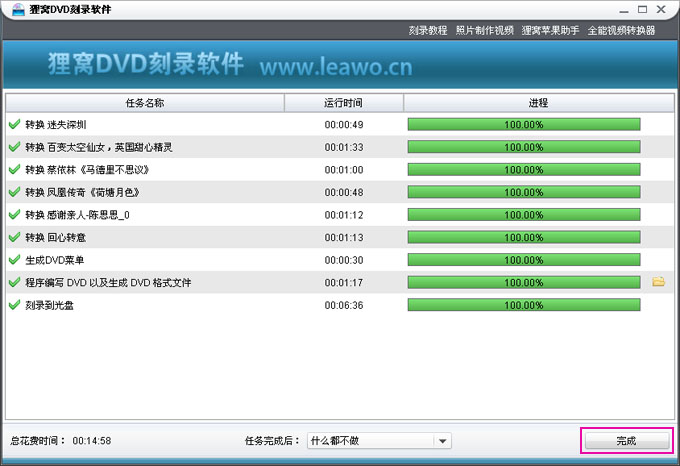This screenshot has width=680, height=466.
Task: Click run time 00:01:12
Action: (344, 215)
